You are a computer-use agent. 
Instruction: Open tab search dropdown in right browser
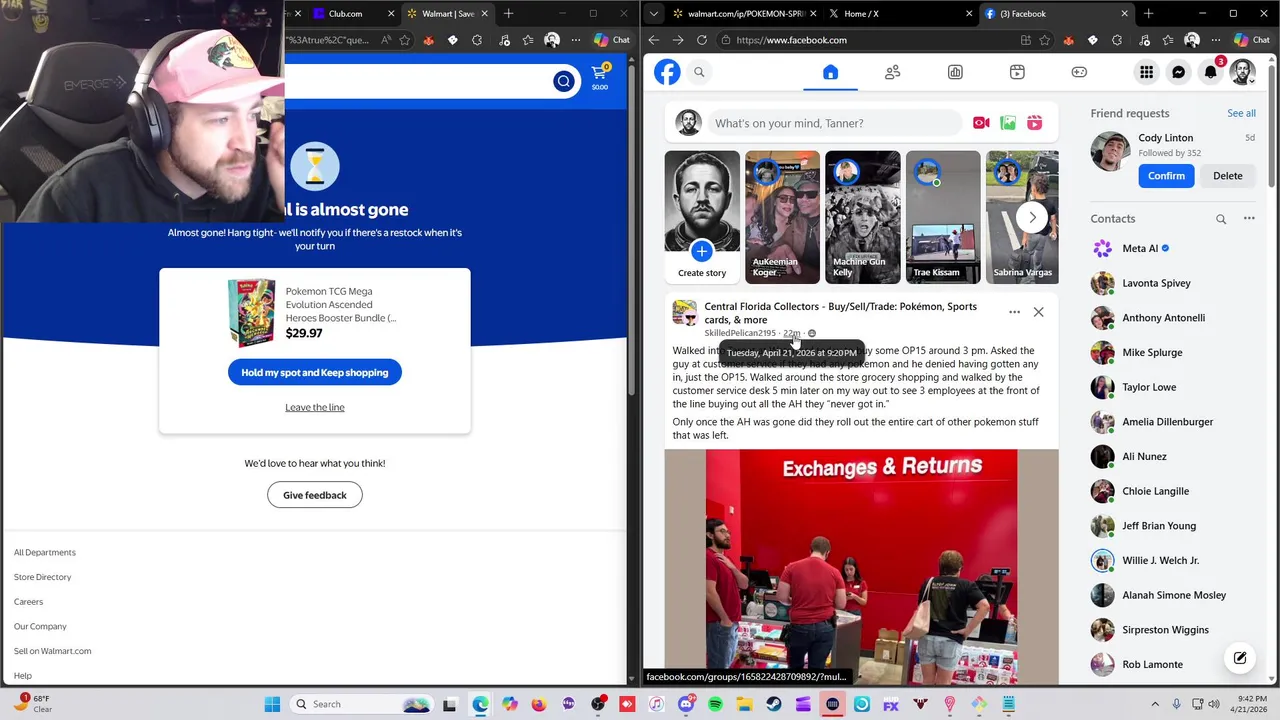click(653, 14)
